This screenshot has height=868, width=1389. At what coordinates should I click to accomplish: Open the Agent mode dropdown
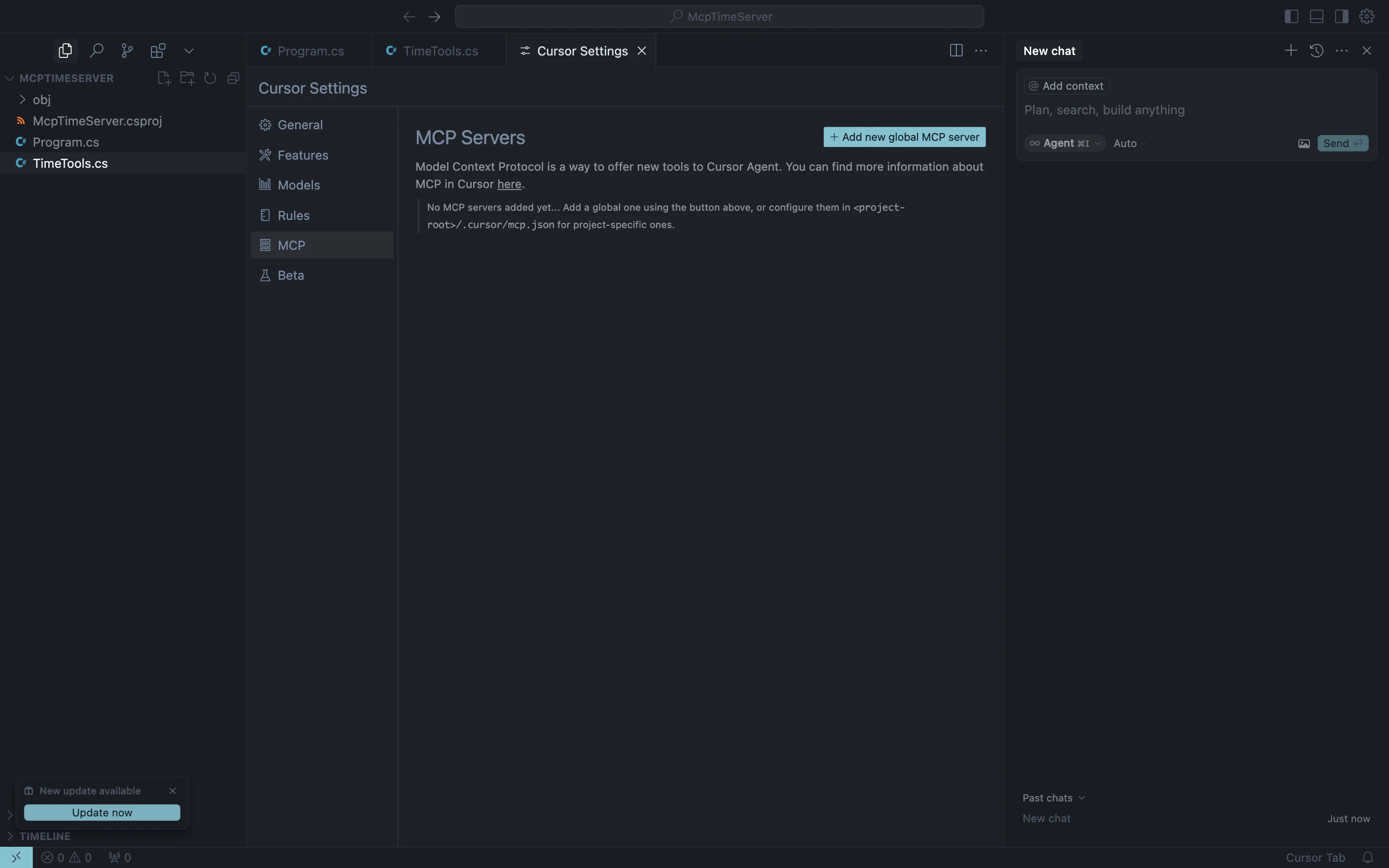coord(1065,143)
